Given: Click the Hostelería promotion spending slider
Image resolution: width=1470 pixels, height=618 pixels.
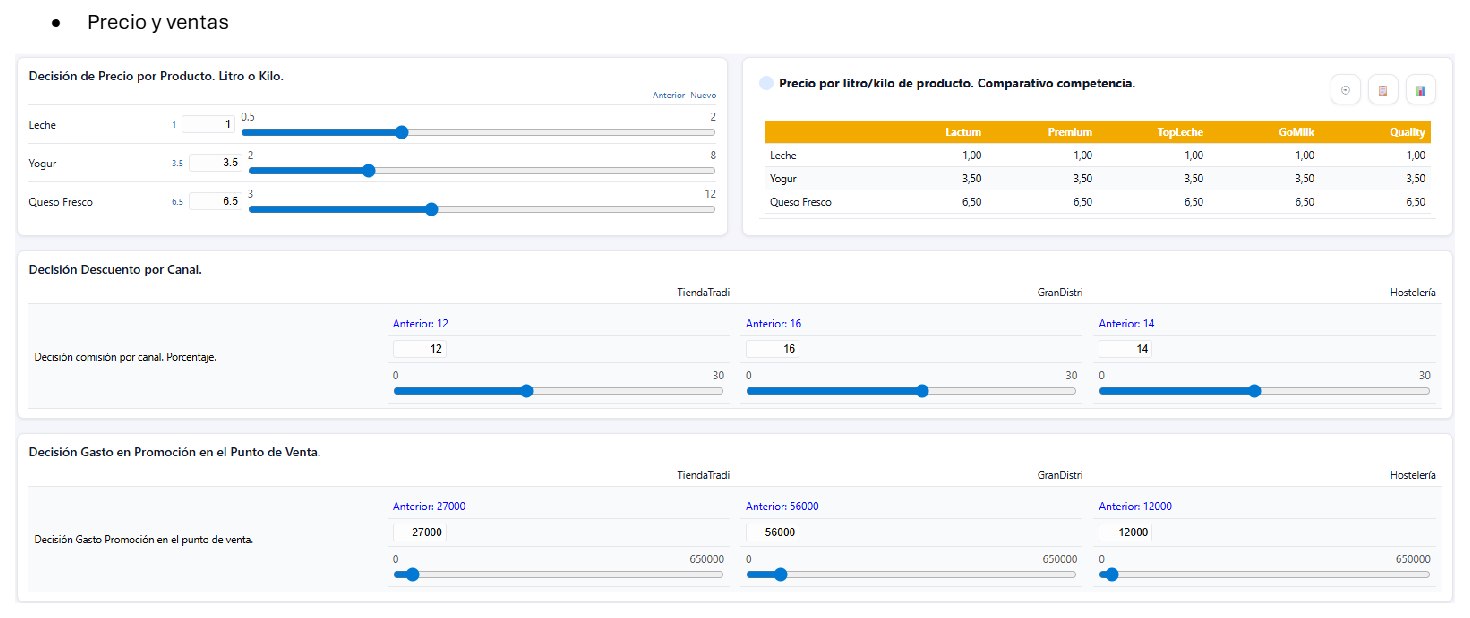Looking at the screenshot, I should point(1264,574).
